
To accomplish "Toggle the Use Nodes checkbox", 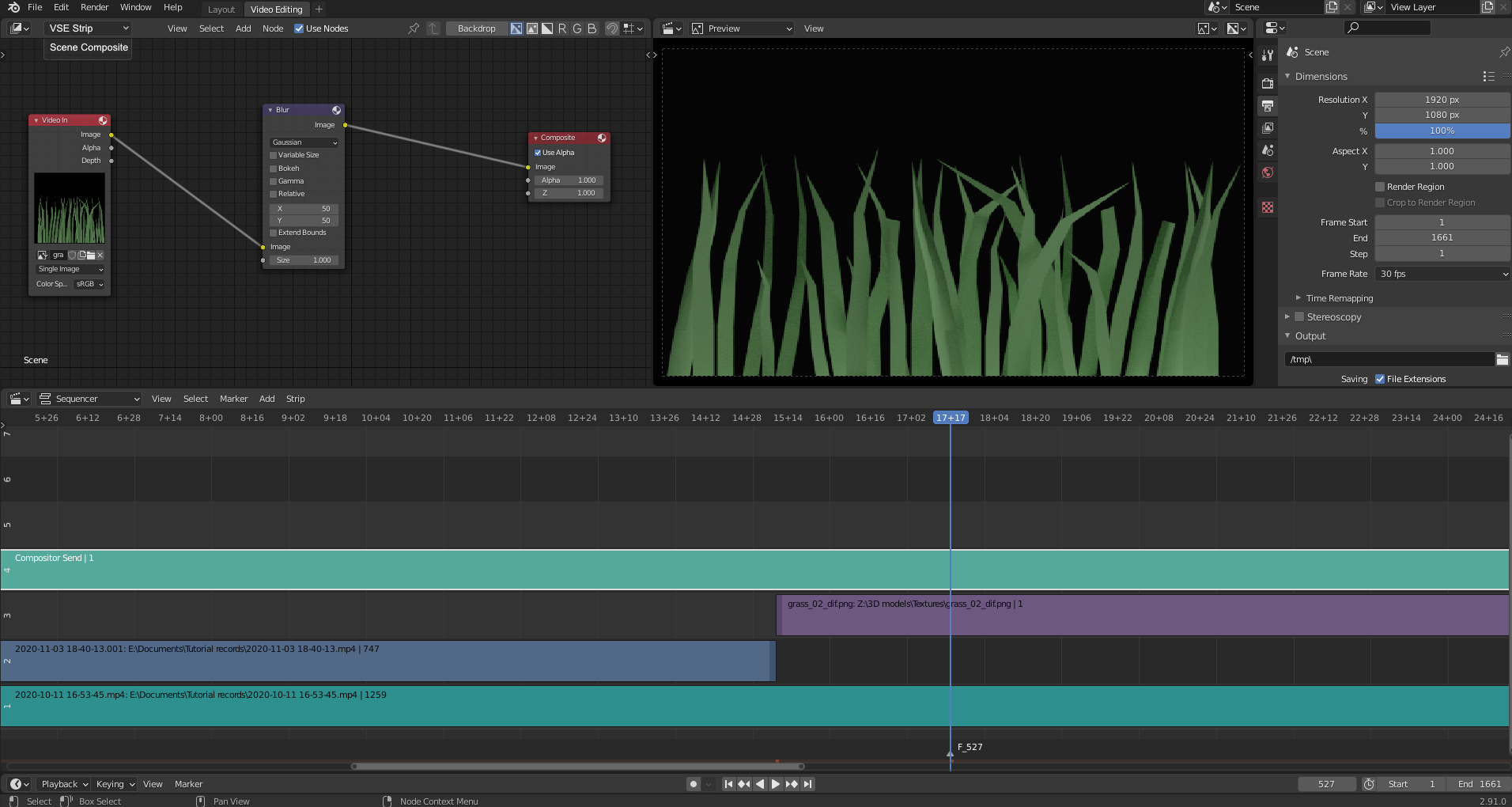I will (x=299, y=28).
